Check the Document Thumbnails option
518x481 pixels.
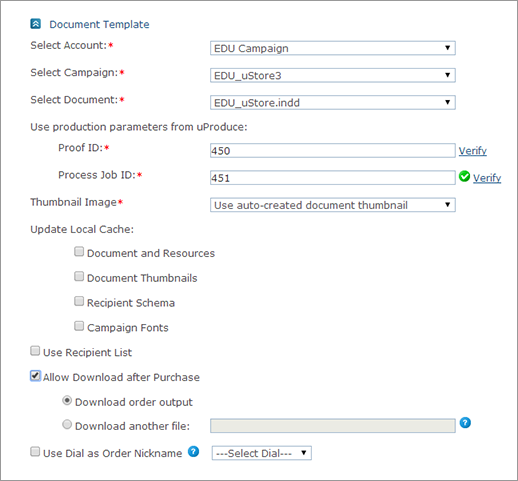click(79, 276)
